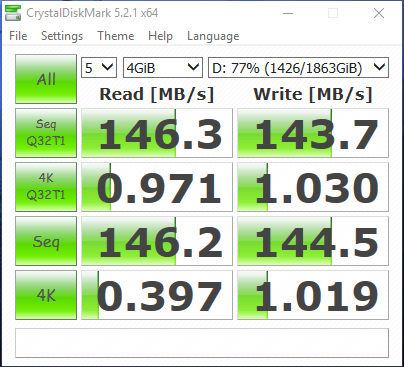The image size is (404, 367).
Task: Run the plain 4K test
Action: click(46, 295)
